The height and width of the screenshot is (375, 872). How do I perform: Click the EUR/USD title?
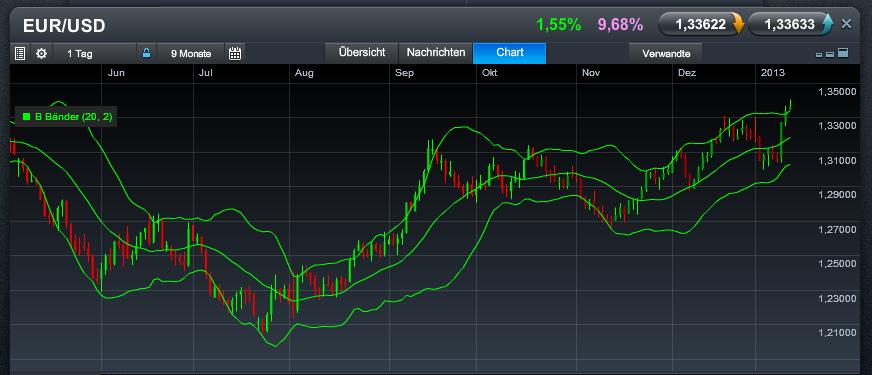coord(63,26)
